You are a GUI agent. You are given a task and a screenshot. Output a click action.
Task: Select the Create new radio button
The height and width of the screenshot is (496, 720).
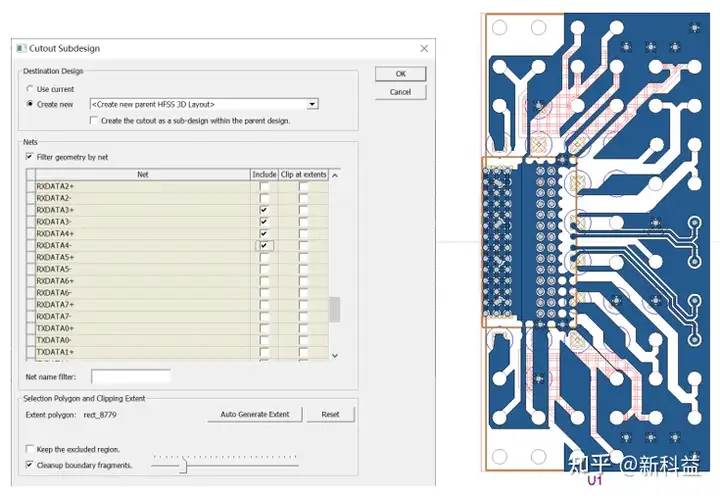[x=30, y=104]
